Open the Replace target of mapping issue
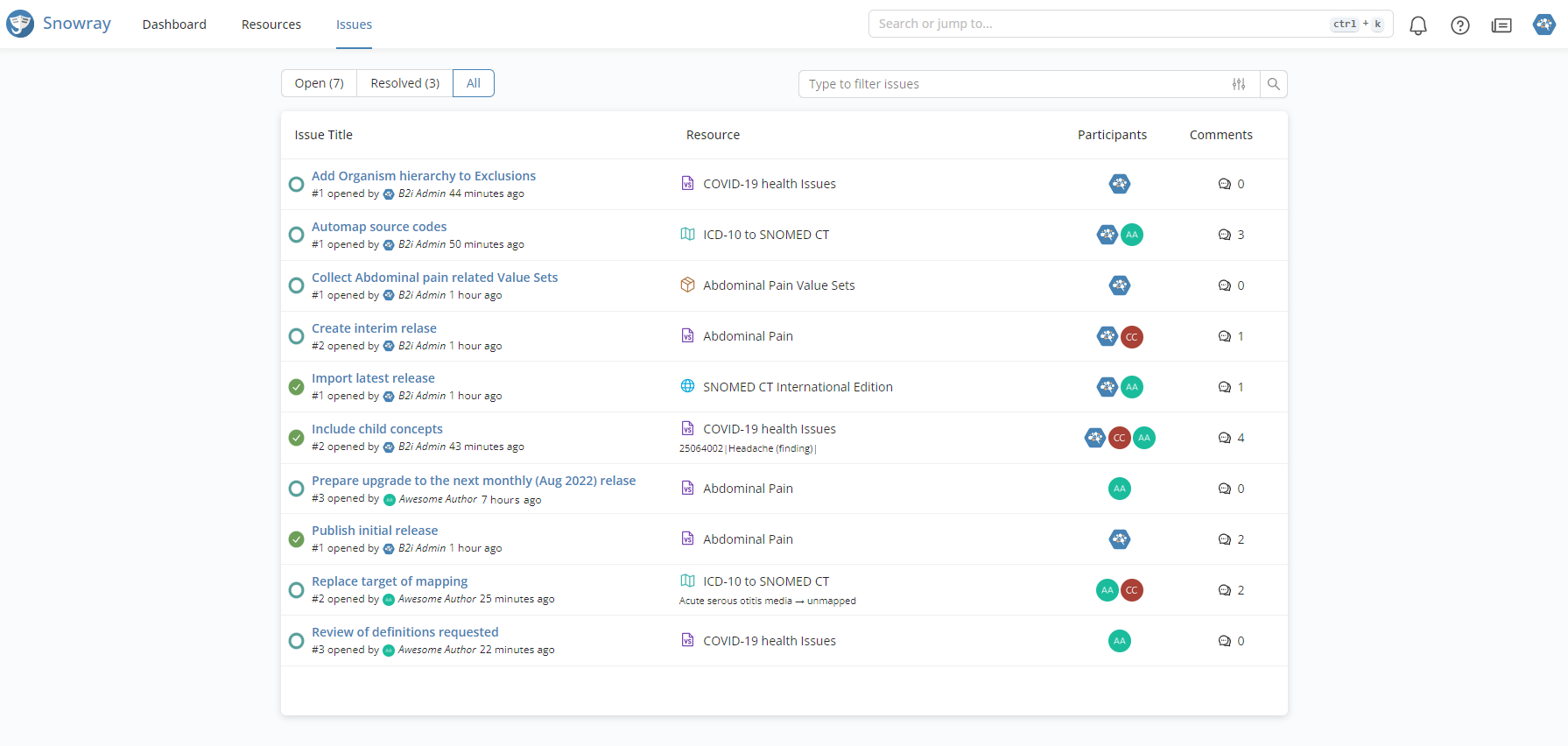The image size is (1568, 746). point(389,581)
